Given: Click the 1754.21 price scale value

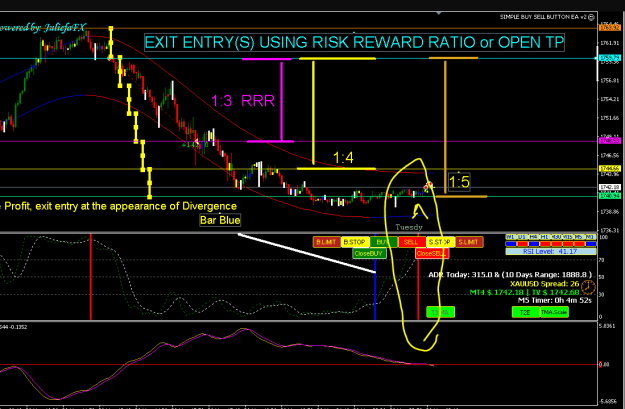Looking at the screenshot, I should 610,99.
